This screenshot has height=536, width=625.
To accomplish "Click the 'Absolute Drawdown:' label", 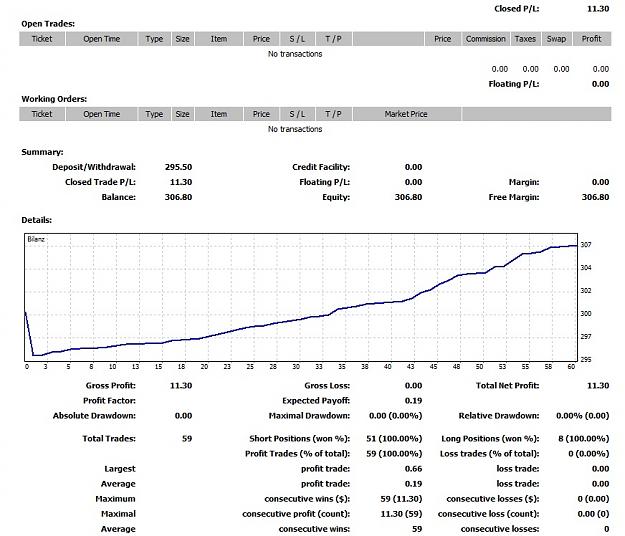I will 94,416.
